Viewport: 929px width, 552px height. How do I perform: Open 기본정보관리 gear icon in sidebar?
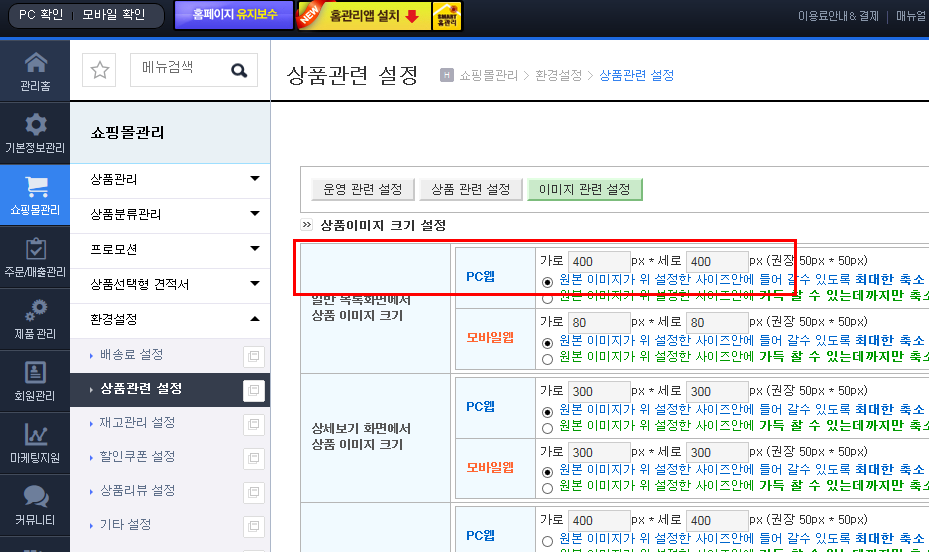[x=36, y=124]
